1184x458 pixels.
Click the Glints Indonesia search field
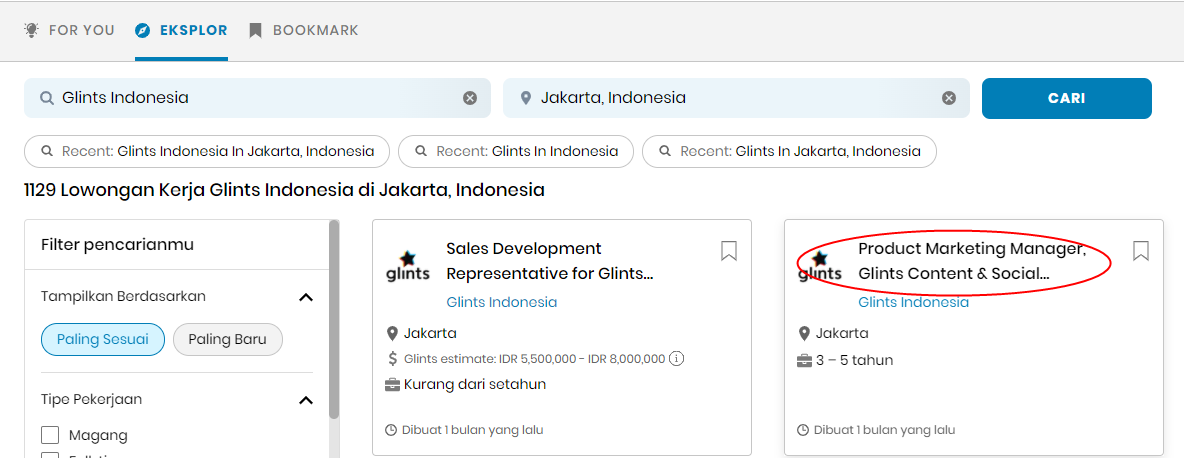[257, 98]
